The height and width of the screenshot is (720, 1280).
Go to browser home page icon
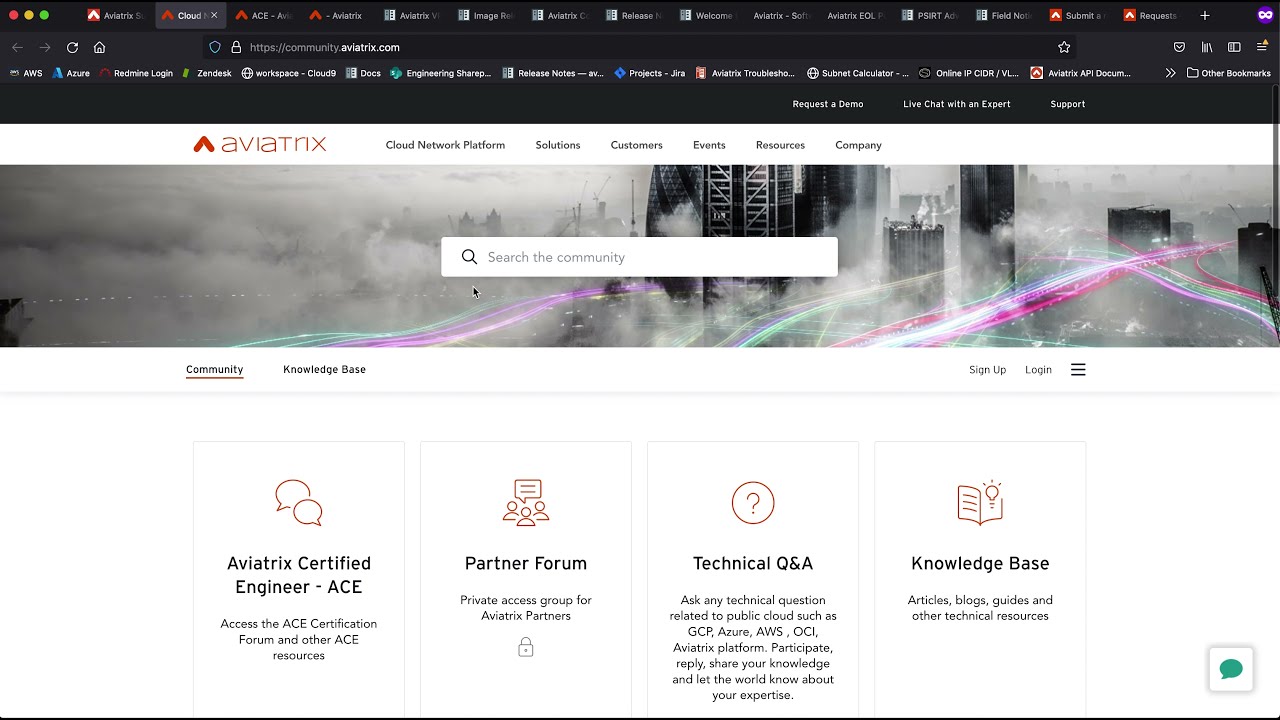click(99, 47)
